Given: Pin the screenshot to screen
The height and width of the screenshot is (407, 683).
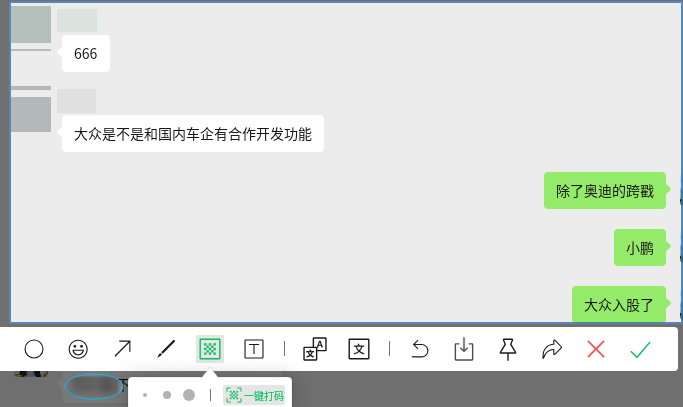Looking at the screenshot, I should pos(508,349).
